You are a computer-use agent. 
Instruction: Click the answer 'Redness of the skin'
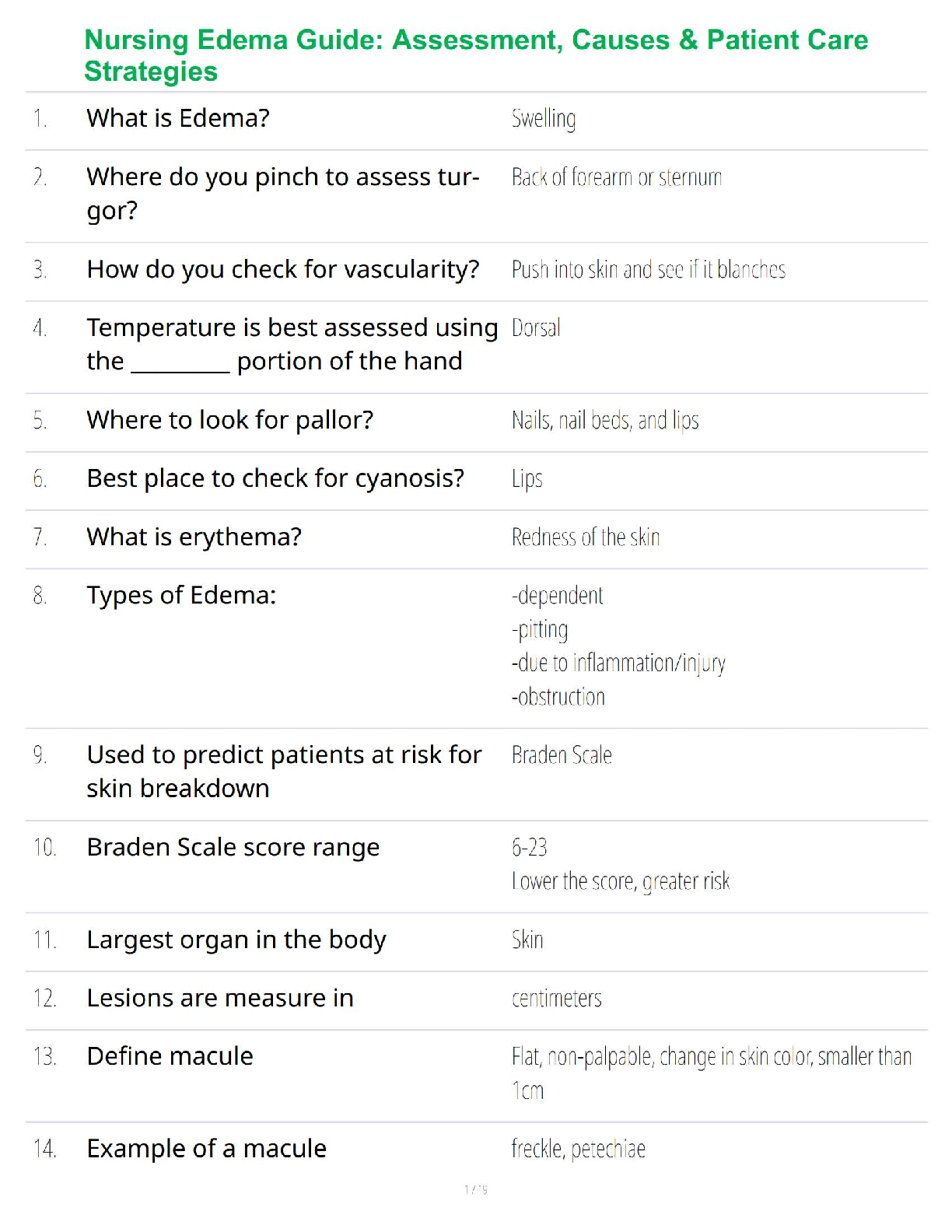585,537
